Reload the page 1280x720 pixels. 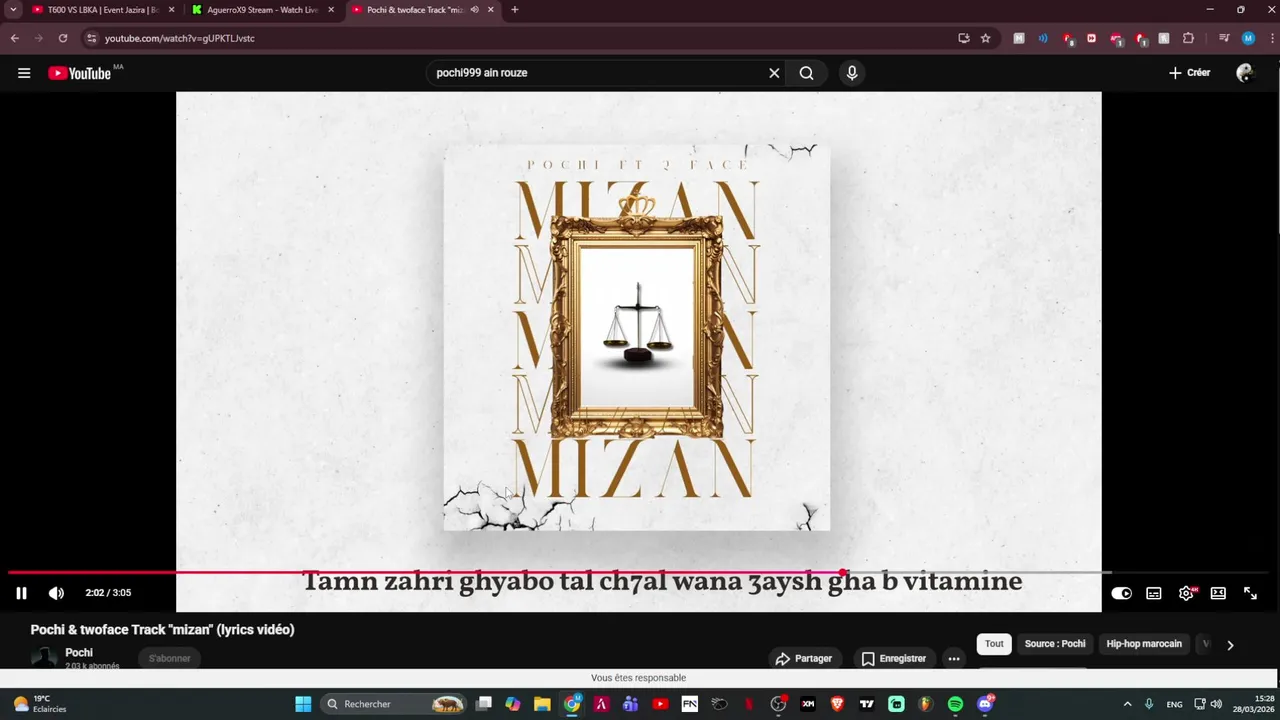[x=62, y=38]
